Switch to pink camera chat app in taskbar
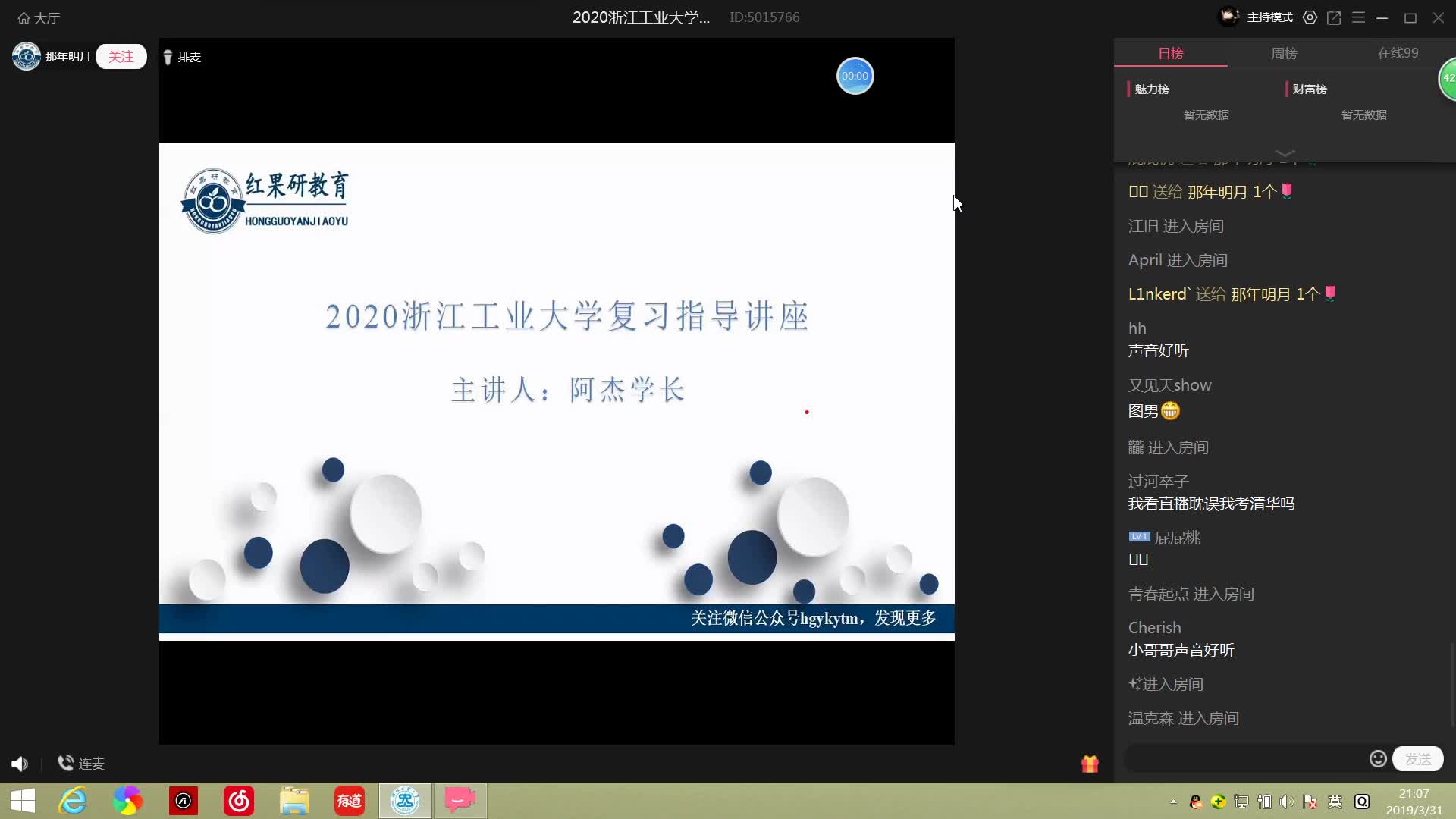This screenshot has width=1456, height=819. 460,801
